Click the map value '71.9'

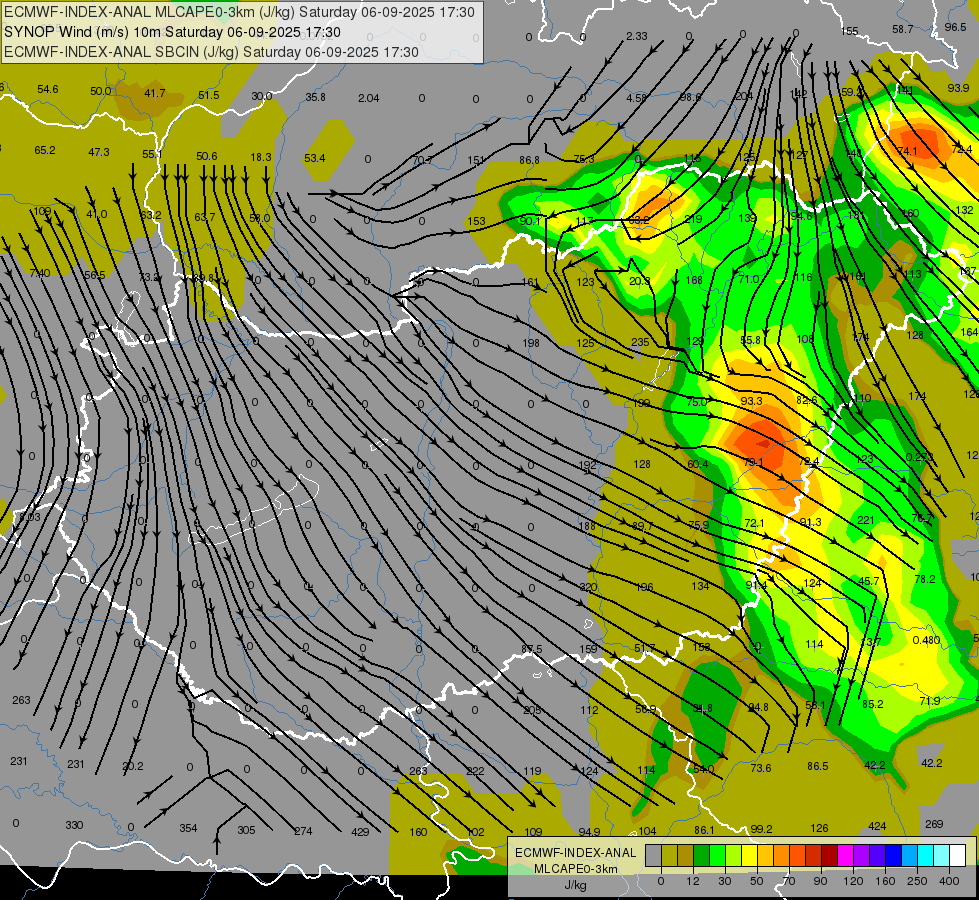(930, 701)
